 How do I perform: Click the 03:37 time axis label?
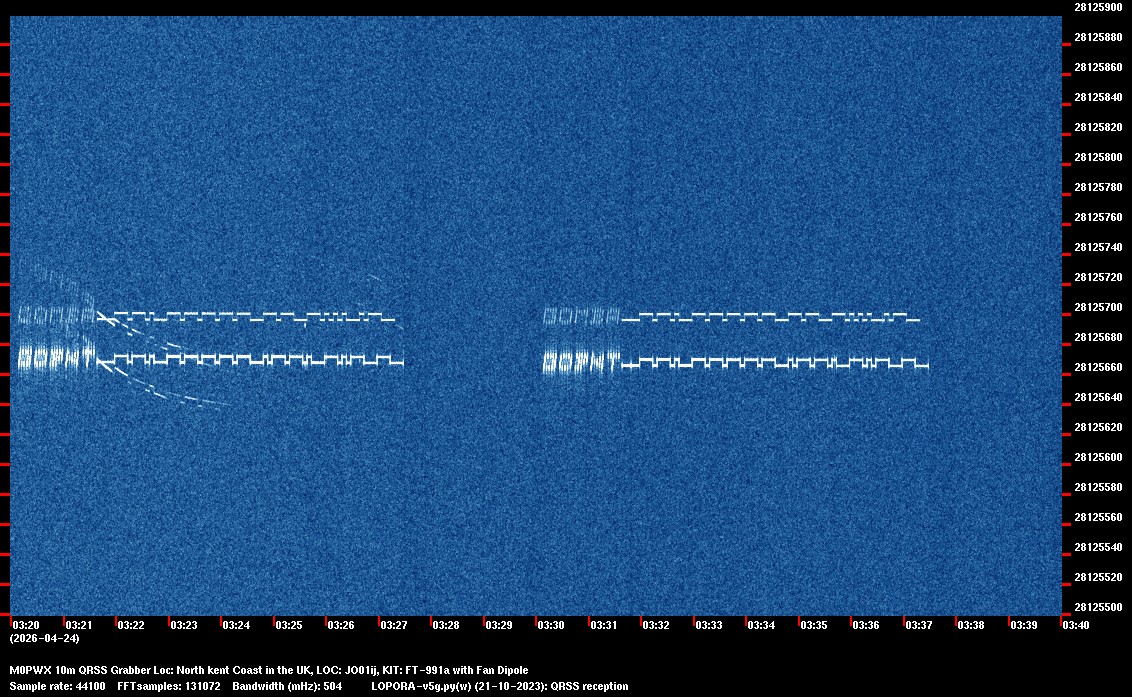[x=918, y=625]
